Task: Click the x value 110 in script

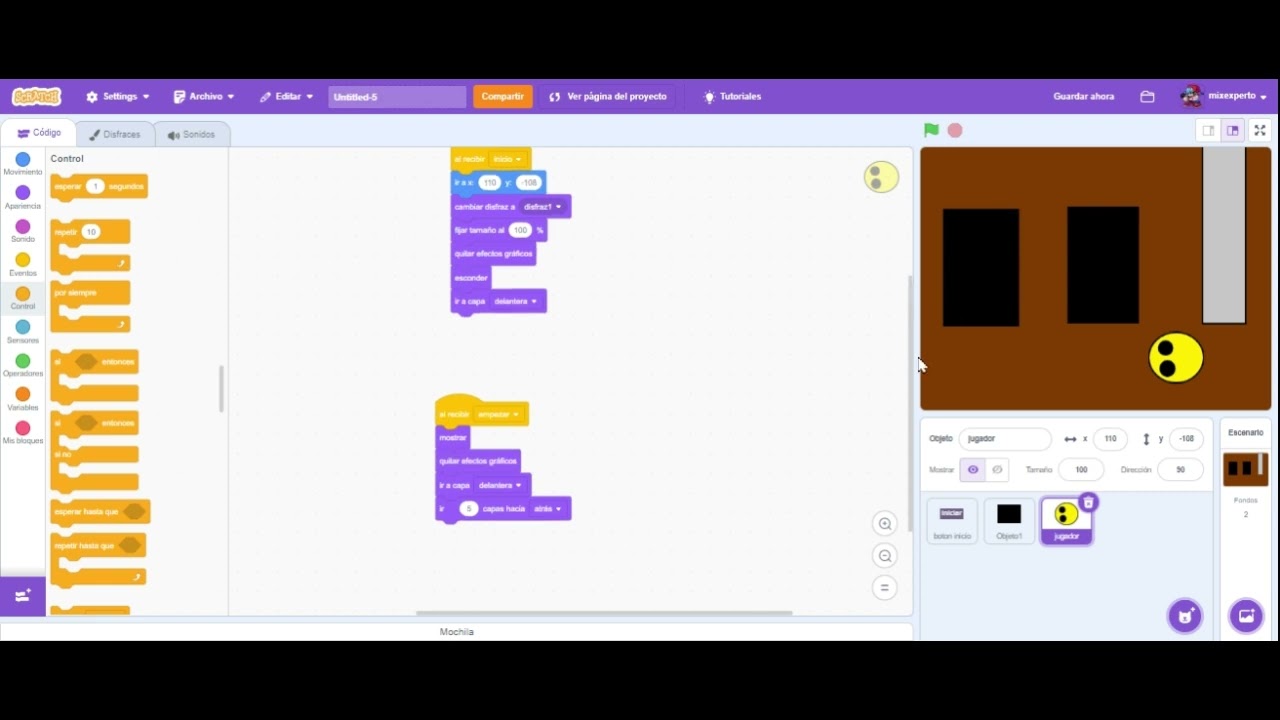Action: [x=489, y=183]
